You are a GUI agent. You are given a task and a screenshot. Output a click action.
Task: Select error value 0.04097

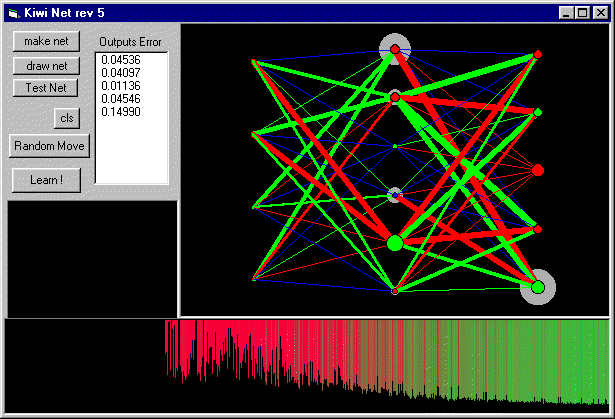click(121, 73)
